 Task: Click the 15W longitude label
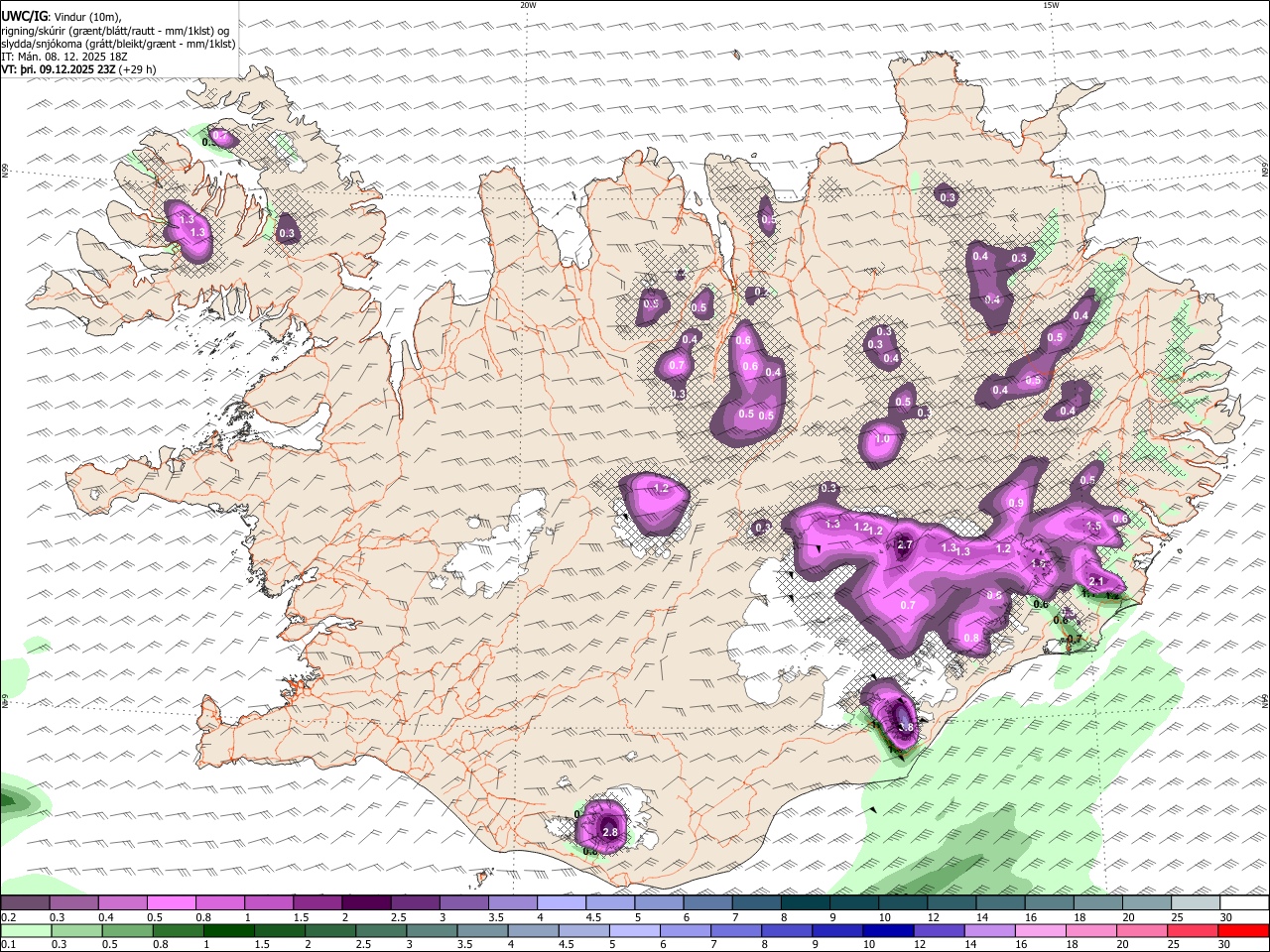pyautogui.click(x=1051, y=5)
